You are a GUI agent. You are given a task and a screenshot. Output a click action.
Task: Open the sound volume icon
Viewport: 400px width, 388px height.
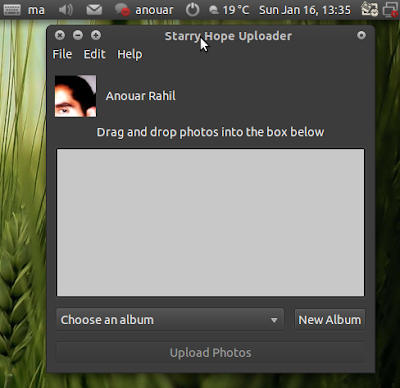coord(66,10)
